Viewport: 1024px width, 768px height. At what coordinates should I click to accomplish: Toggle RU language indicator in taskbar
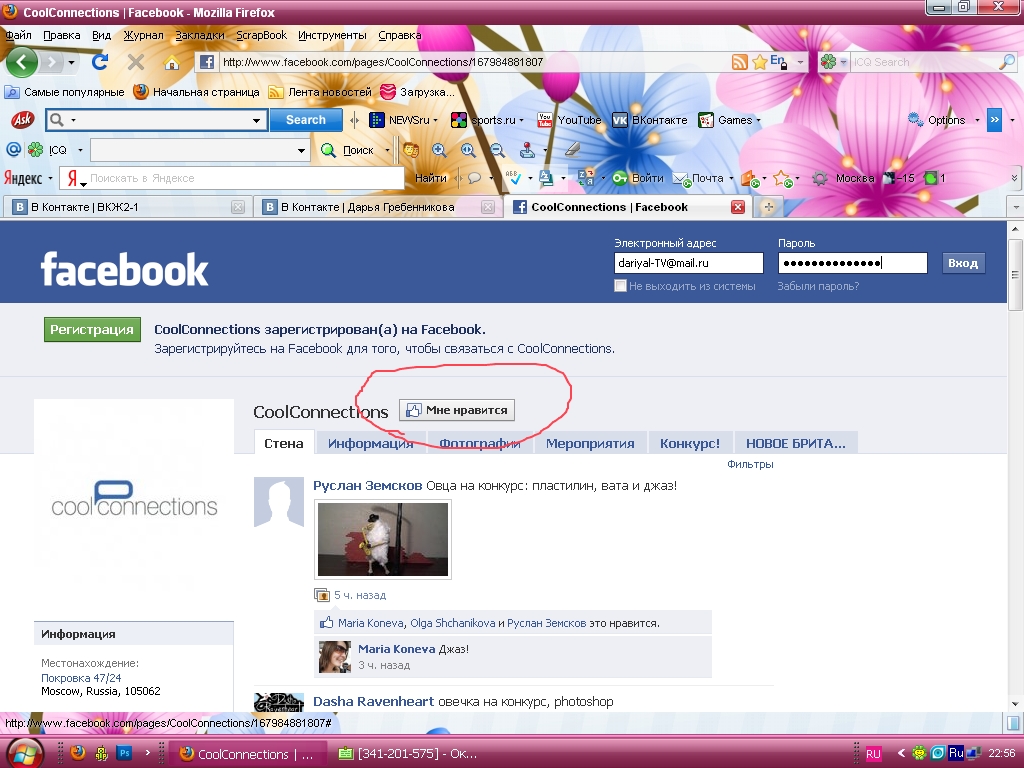click(x=873, y=754)
